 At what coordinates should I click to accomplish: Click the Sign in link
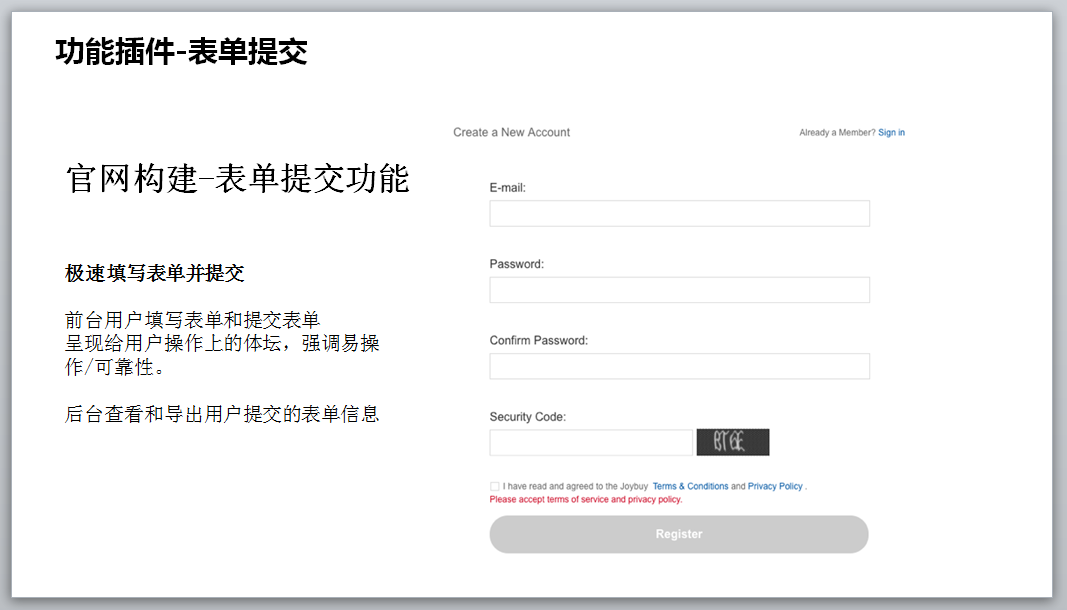[891, 133]
